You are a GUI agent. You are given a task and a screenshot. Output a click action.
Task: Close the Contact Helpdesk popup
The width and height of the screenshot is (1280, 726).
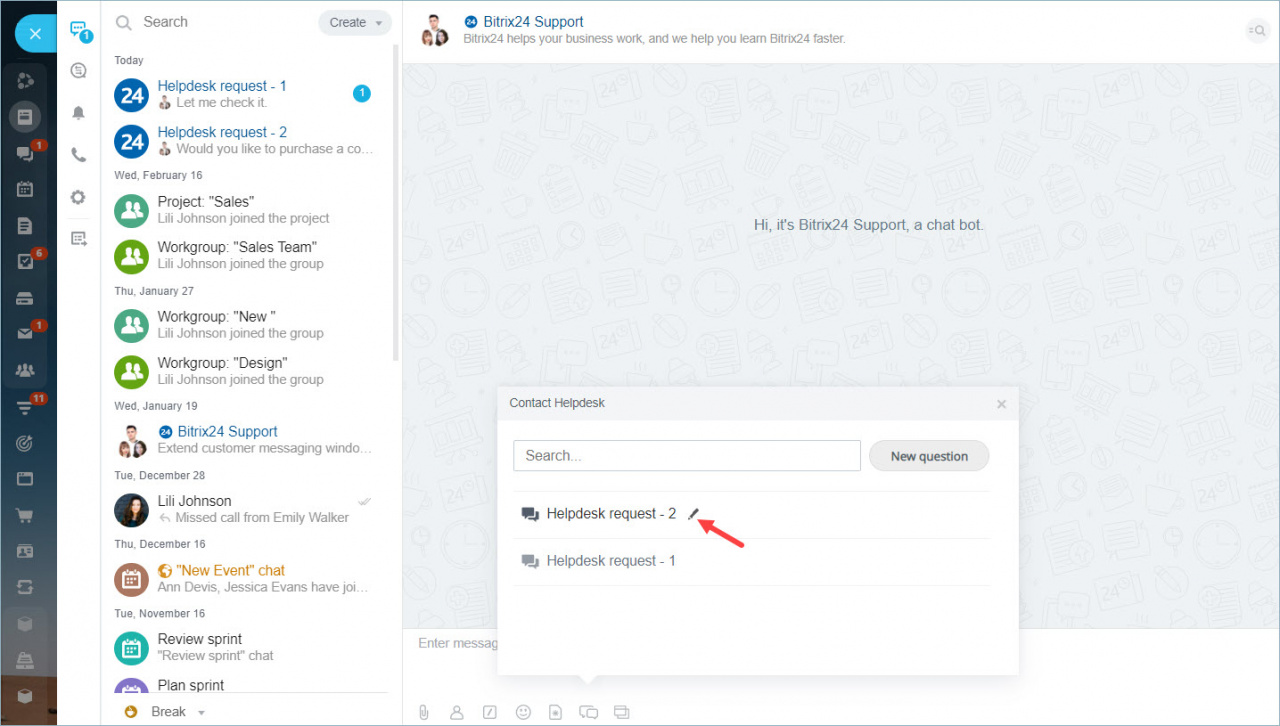coord(1001,404)
